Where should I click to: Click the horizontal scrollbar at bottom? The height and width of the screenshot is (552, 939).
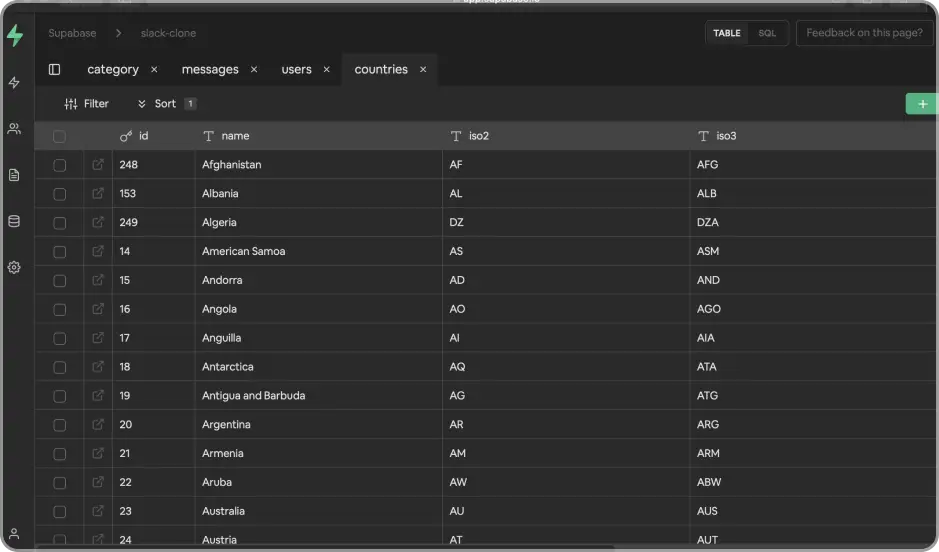pyautogui.click(x=325, y=547)
